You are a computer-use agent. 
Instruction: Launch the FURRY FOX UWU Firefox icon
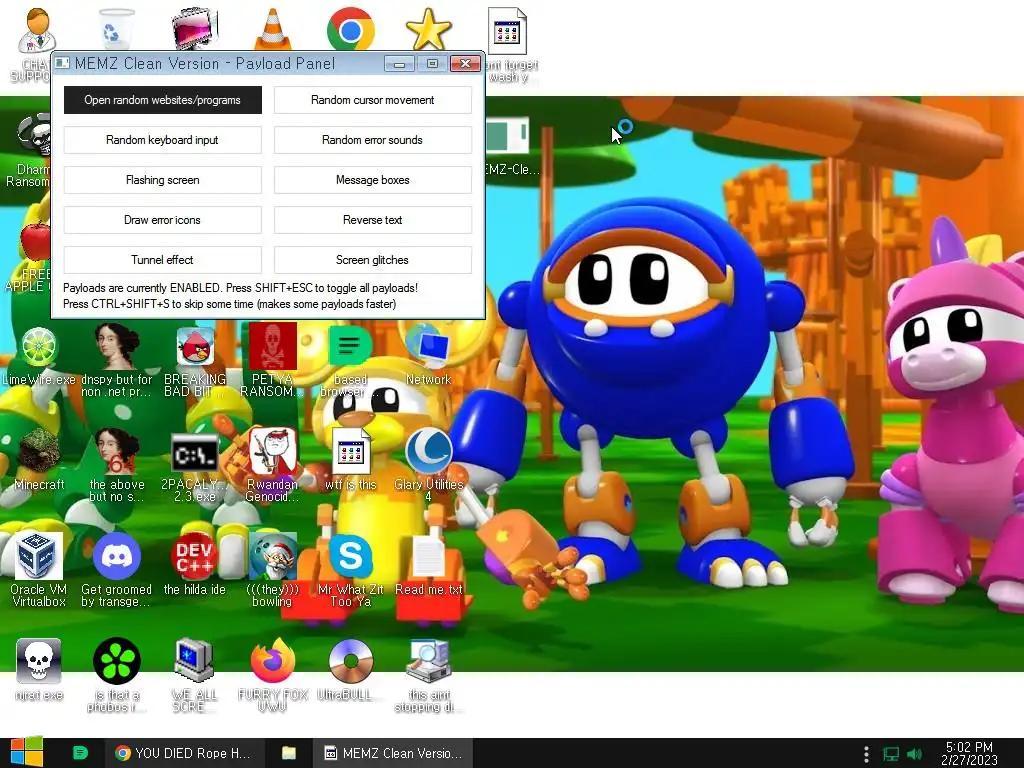272,675
